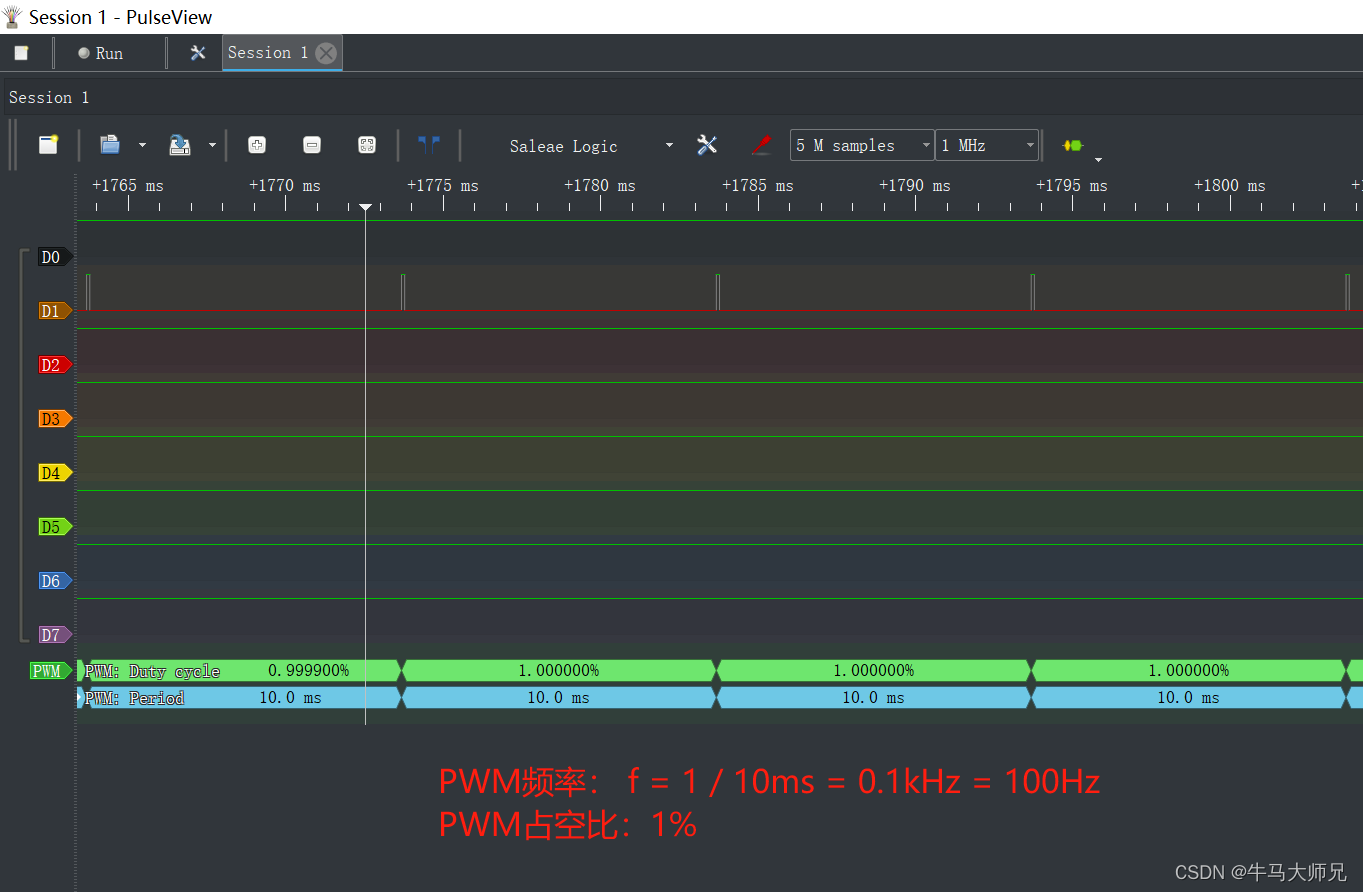
Task: Select the PWM decoder row label
Action: click(x=48, y=670)
